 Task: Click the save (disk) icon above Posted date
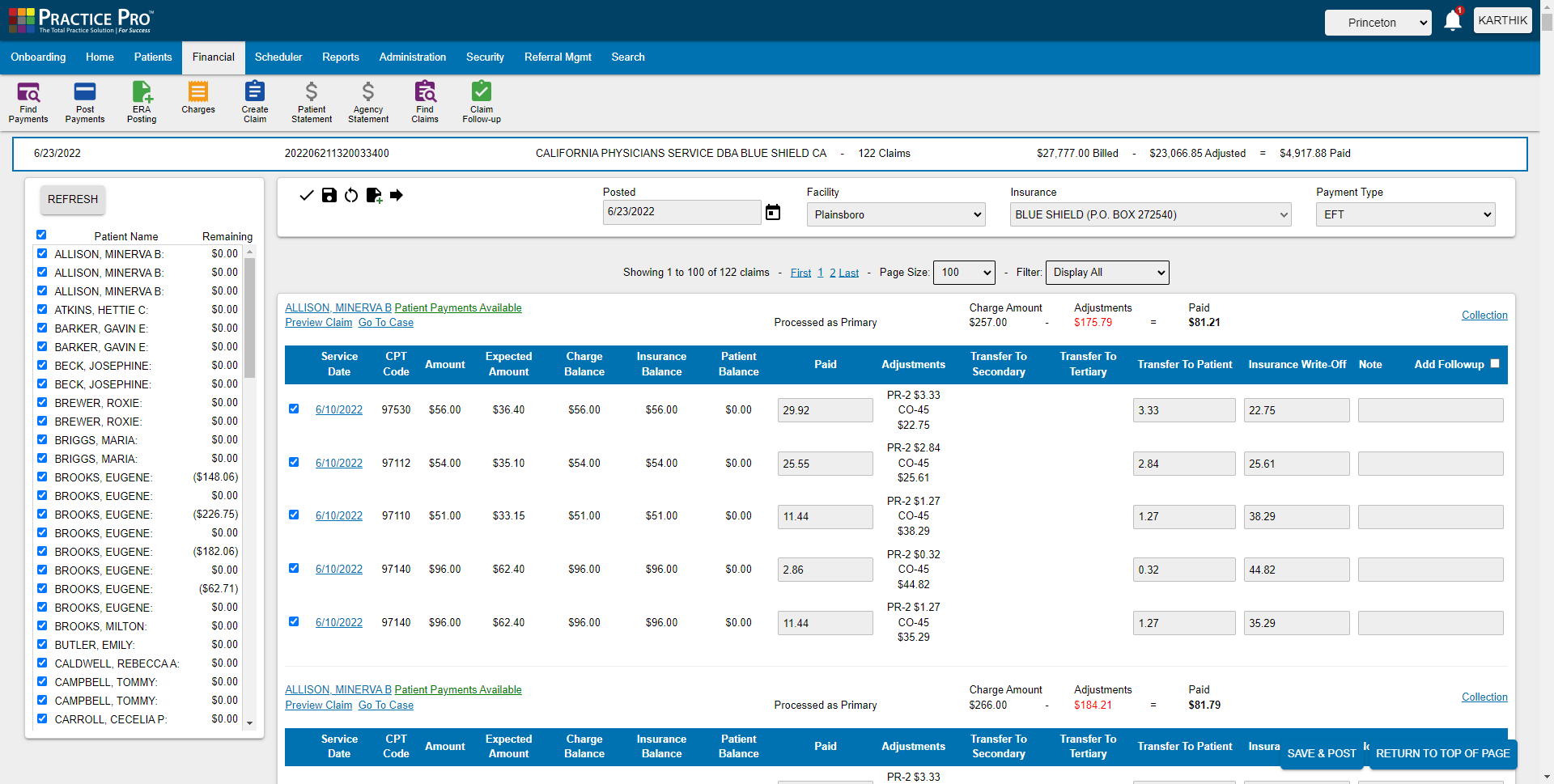329,195
